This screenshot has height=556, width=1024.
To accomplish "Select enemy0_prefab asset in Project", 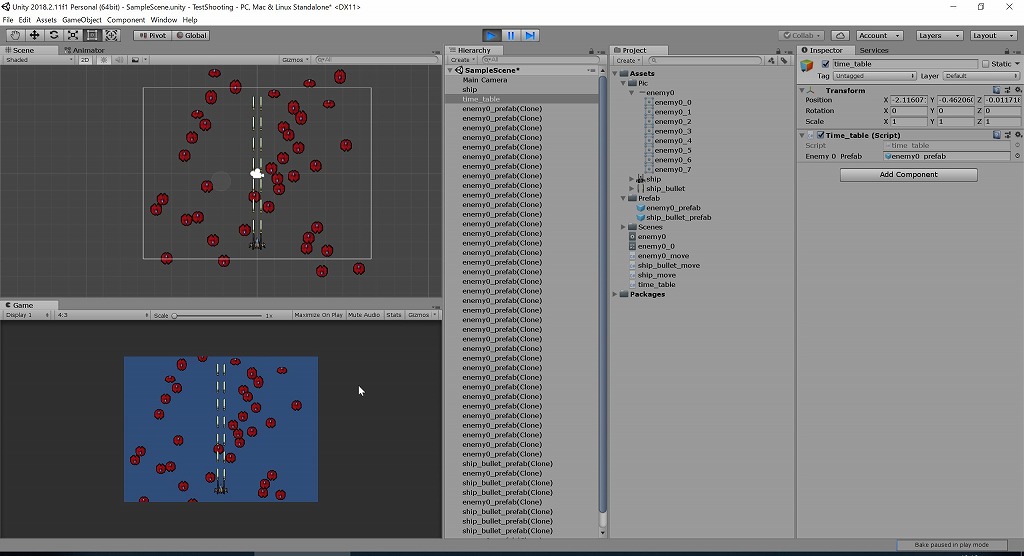I will click(x=673, y=208).
